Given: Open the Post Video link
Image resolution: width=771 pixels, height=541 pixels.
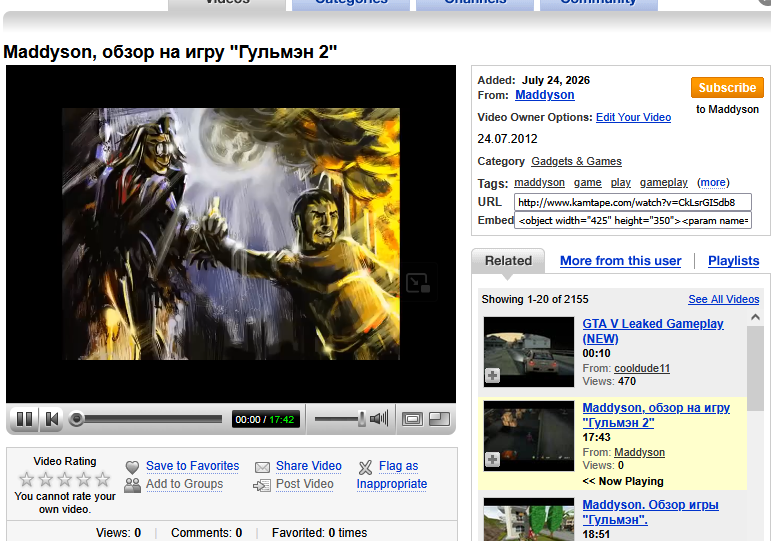Looking at the screenshot, I should click(305, 484).
